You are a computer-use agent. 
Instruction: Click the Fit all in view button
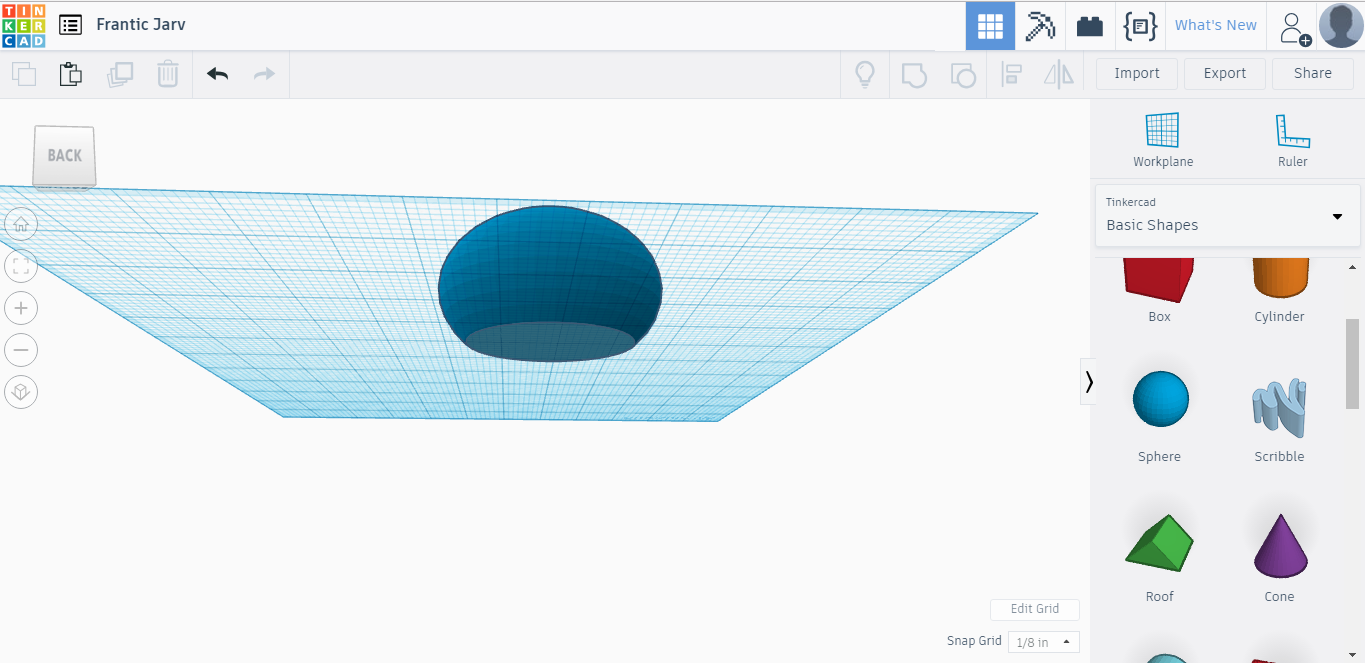[21, 265]
